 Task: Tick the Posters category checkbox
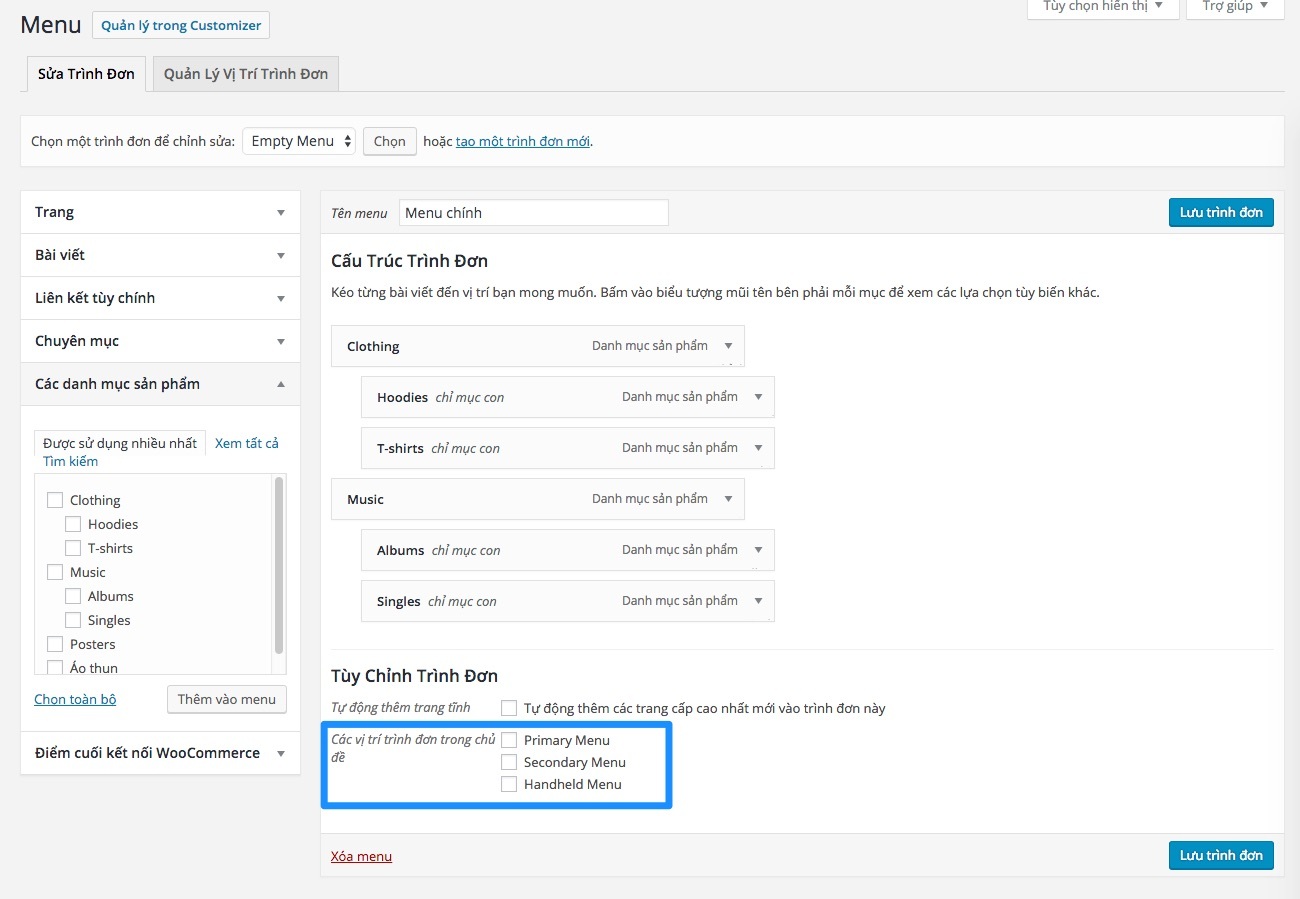tap(55, 644)
